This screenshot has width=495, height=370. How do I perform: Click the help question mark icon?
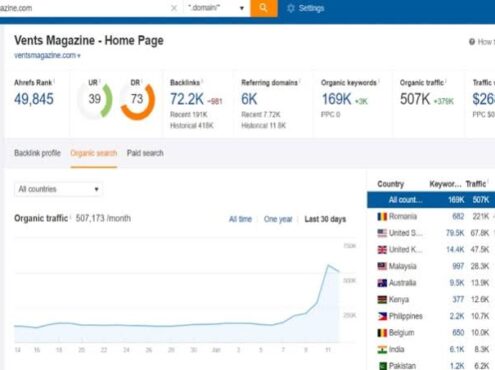click(x=472, y=42)
